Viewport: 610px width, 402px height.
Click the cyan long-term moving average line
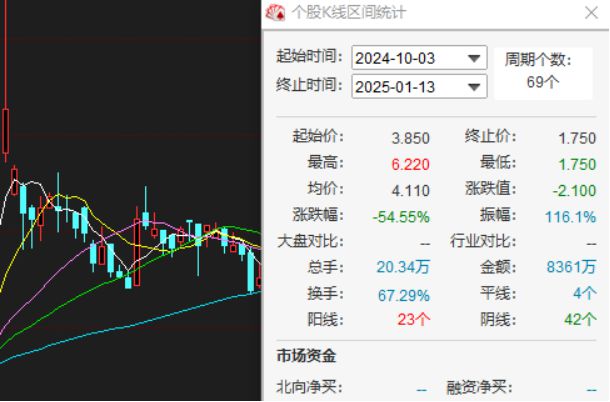(128, 326)
